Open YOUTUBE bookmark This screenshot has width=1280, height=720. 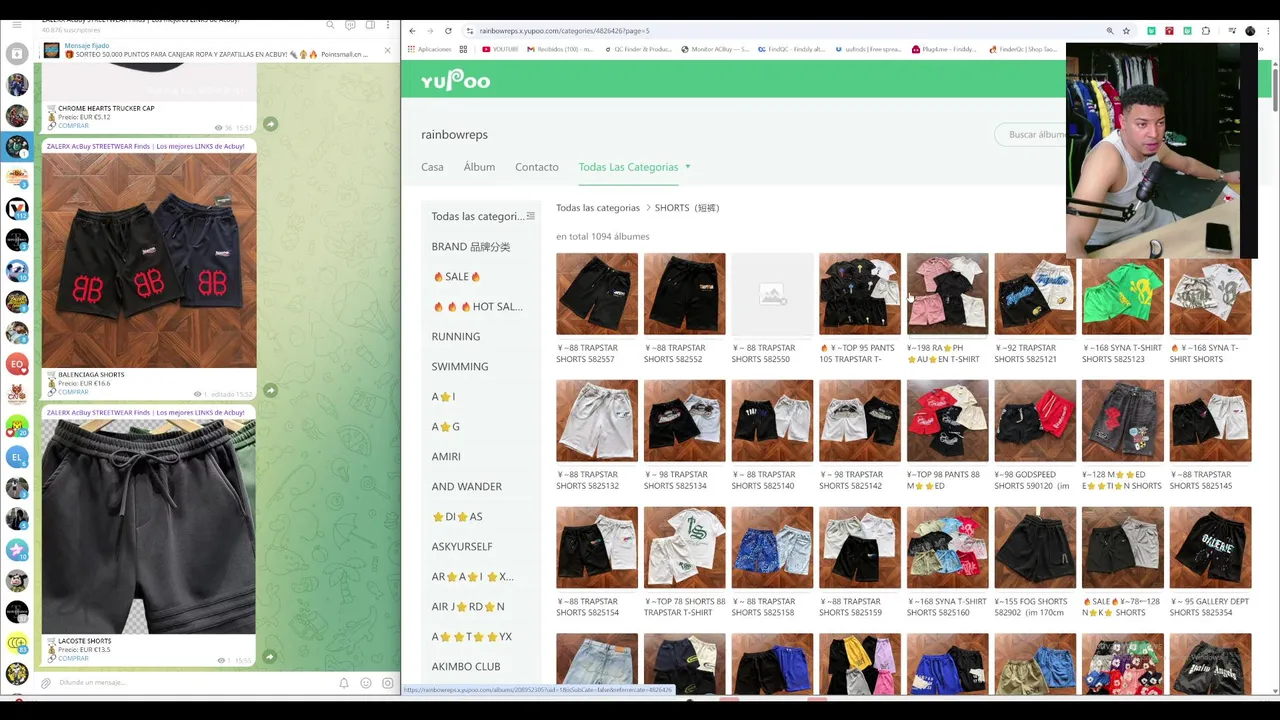coord(500,49)
